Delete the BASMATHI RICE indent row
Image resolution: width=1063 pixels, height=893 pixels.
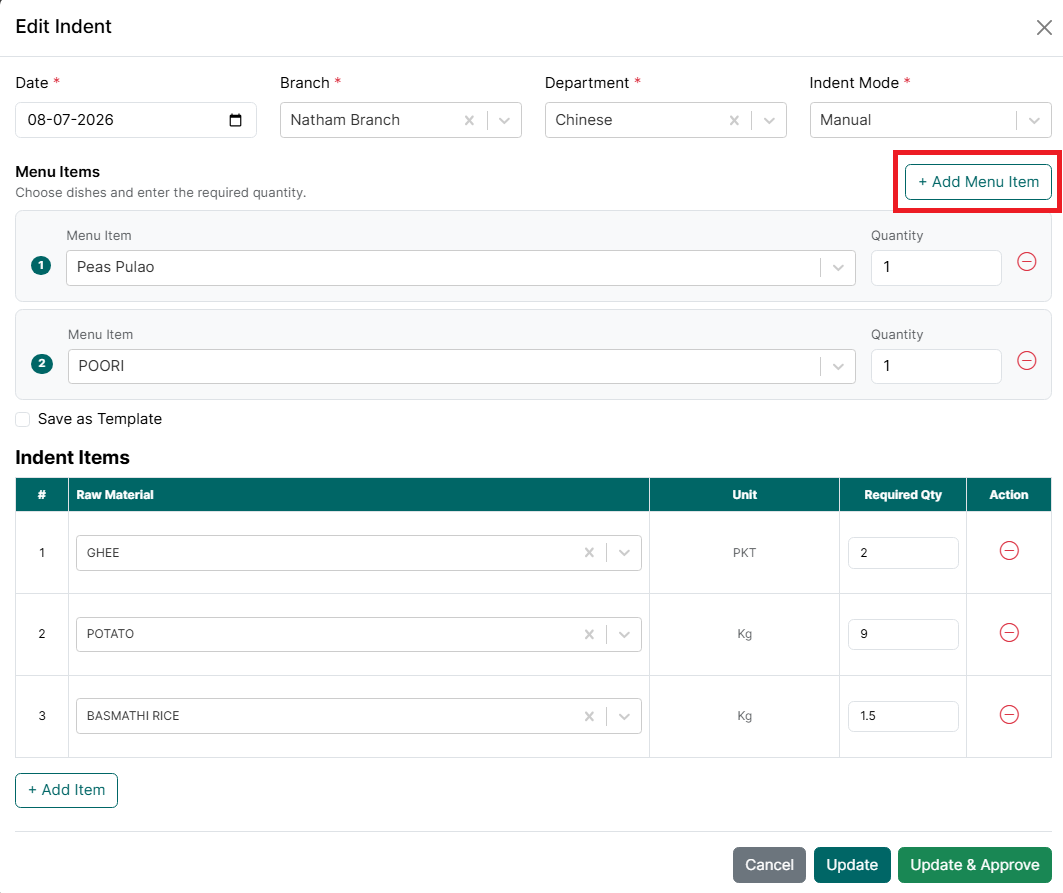pyautogui.click(x=1009, y=715)
